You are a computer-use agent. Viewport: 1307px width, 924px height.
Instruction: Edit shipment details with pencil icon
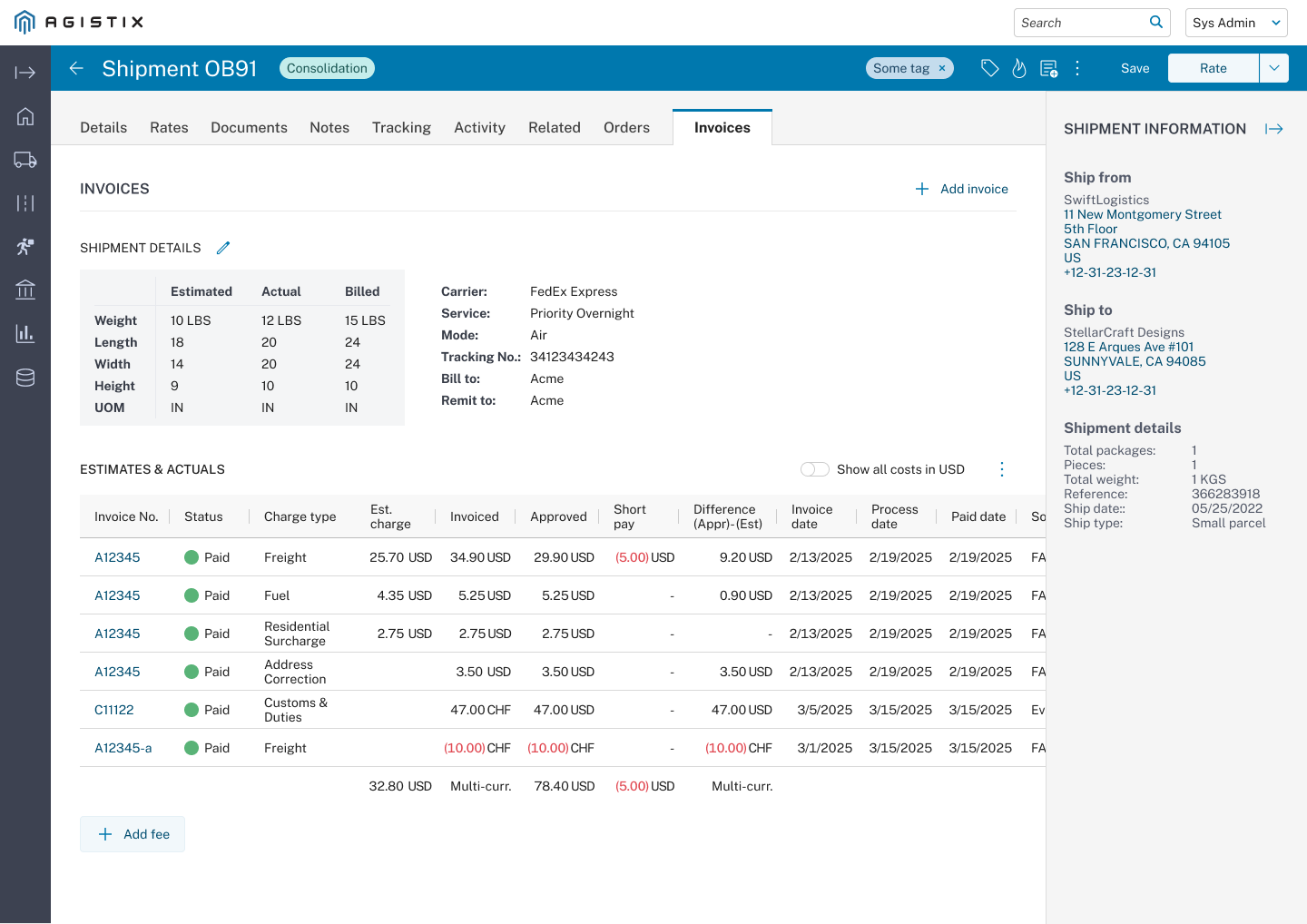coord(223,248)
